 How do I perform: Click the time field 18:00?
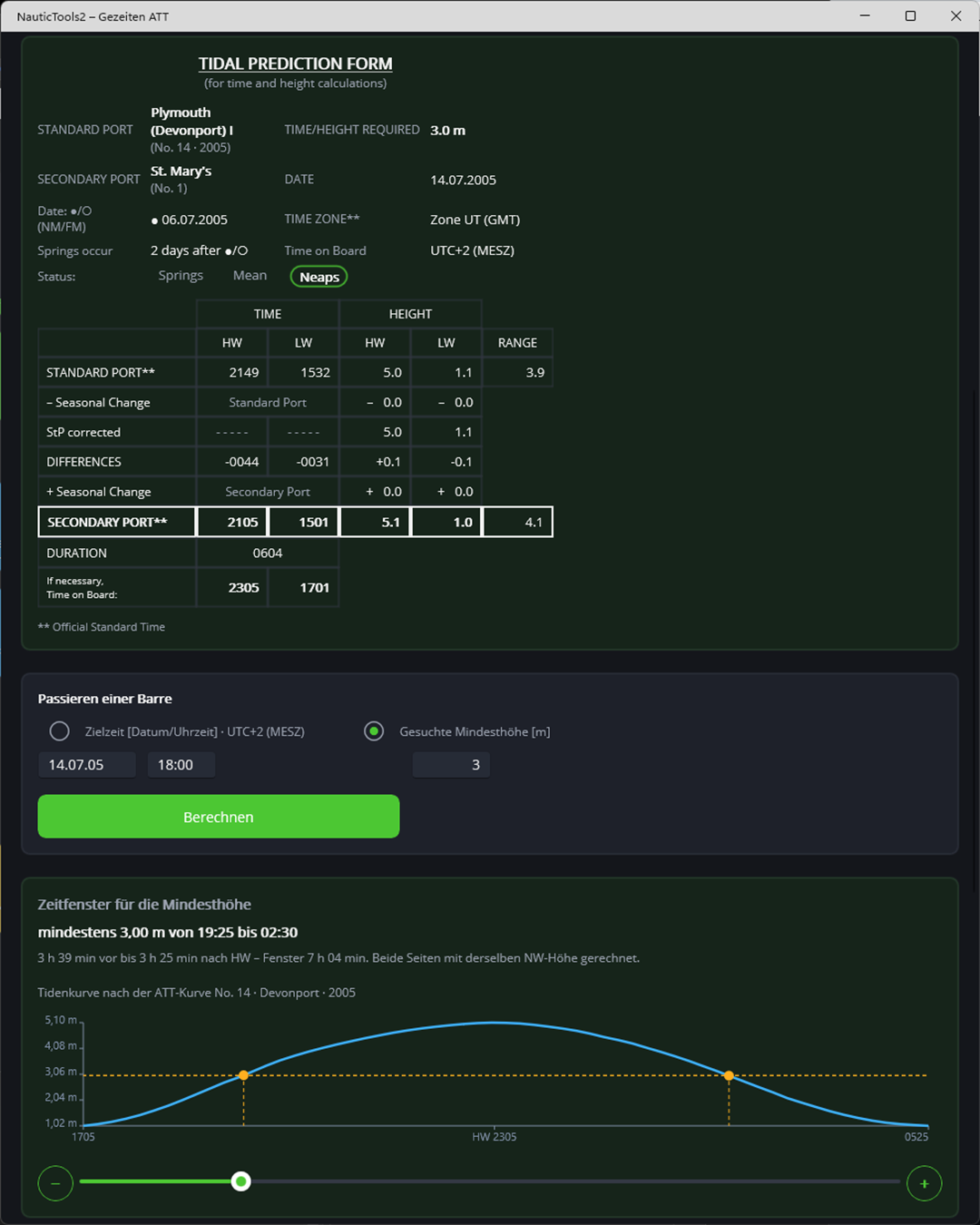(181, 765)
